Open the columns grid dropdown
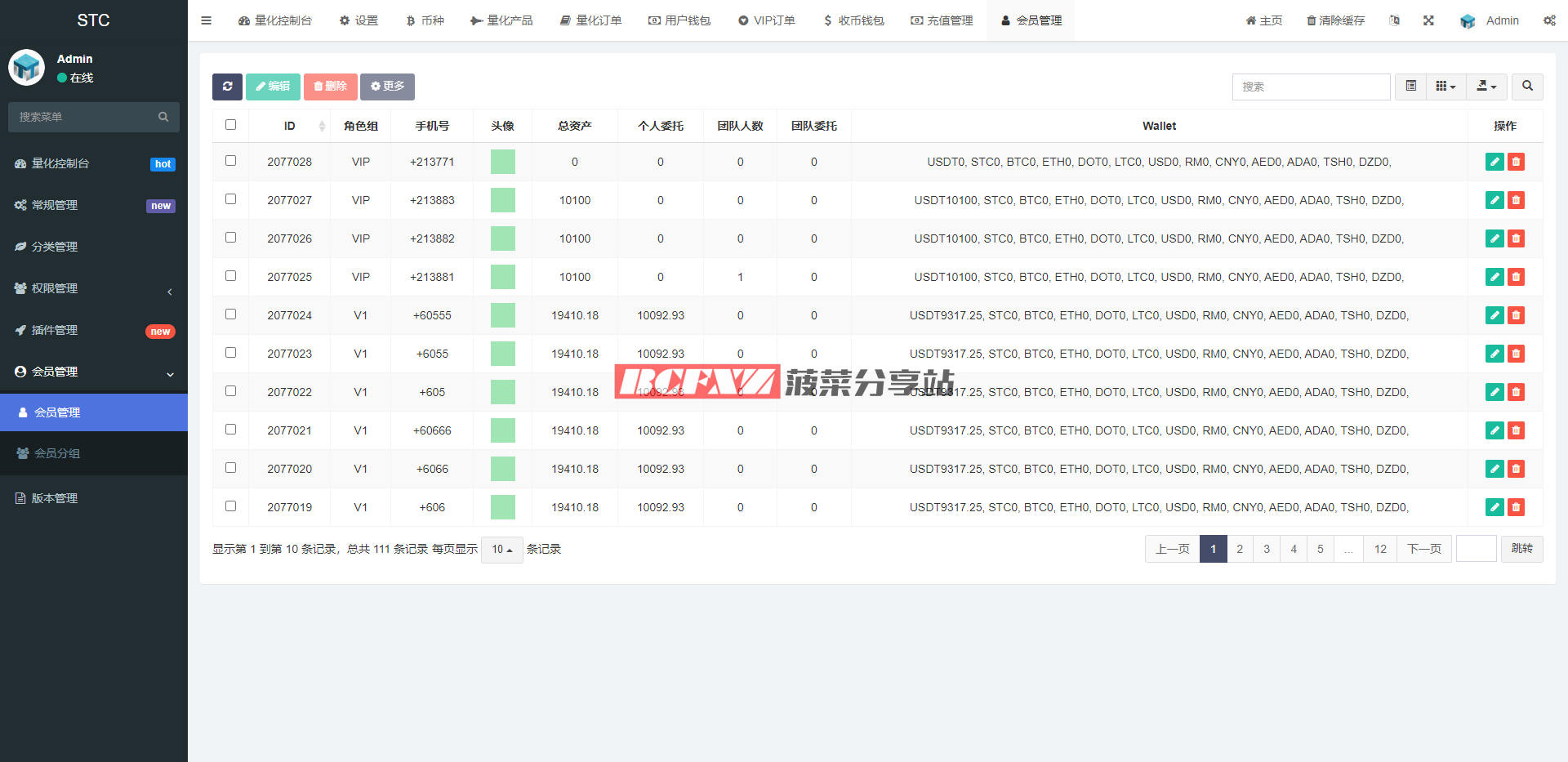Image resolution: width=1568 pixels, height=762 pixels. click(1445, 87)
